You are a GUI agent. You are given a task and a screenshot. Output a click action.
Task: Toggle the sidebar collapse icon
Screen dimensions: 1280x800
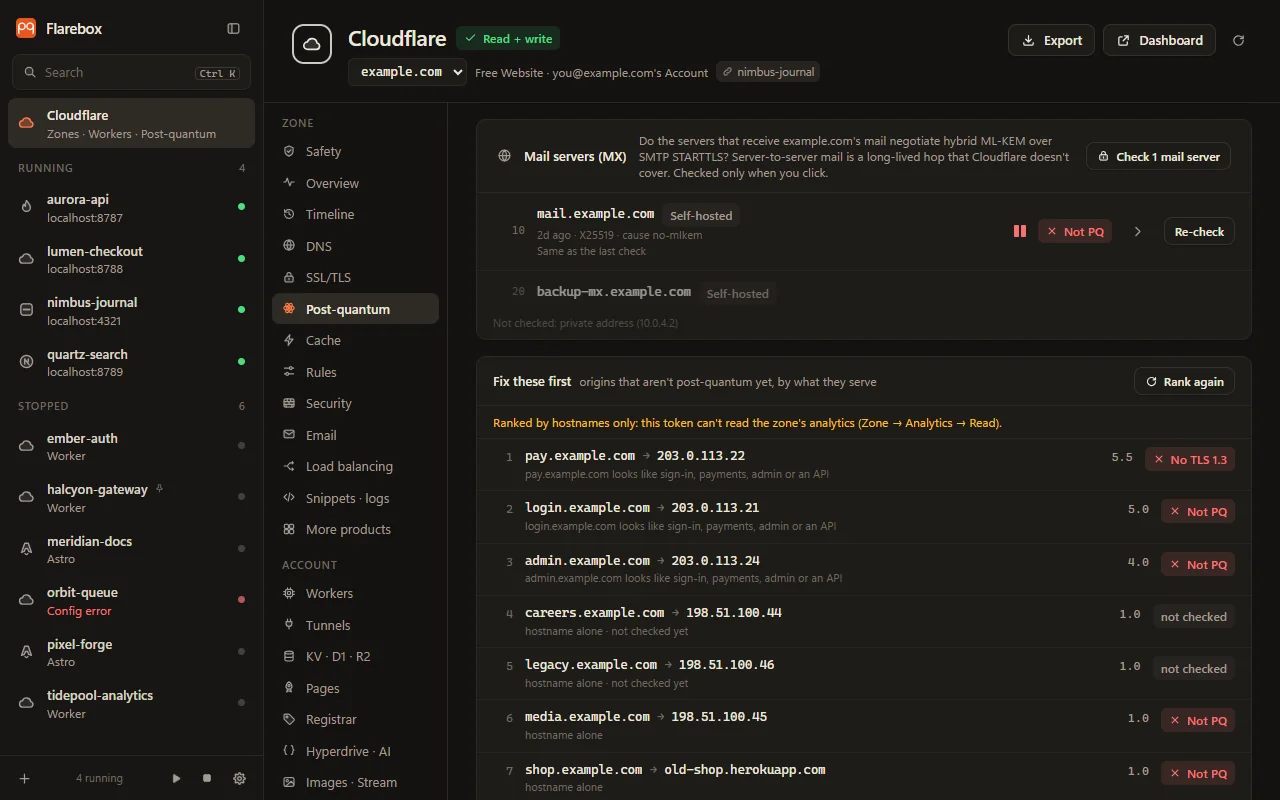click(234, 29)
